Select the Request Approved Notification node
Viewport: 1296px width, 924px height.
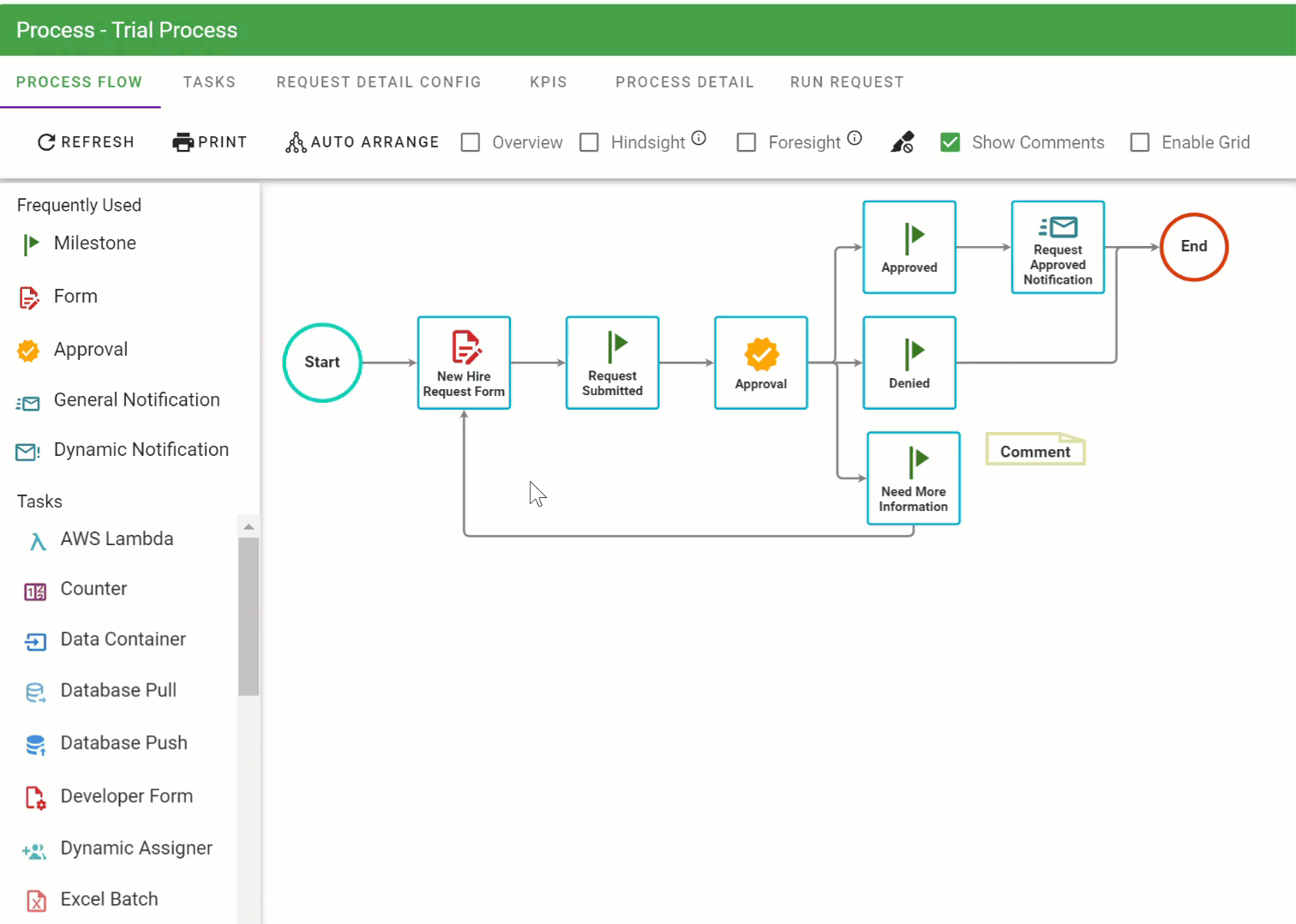coord(1058,247)
